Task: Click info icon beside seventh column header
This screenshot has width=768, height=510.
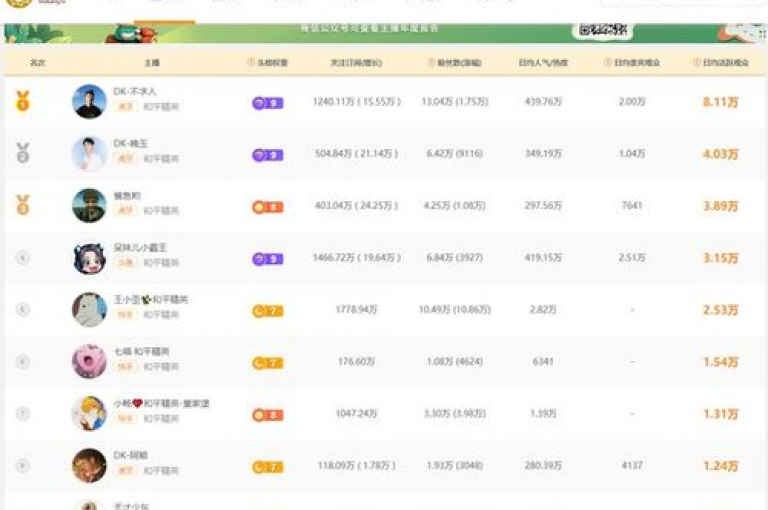Action: click(x=608, y=62)
